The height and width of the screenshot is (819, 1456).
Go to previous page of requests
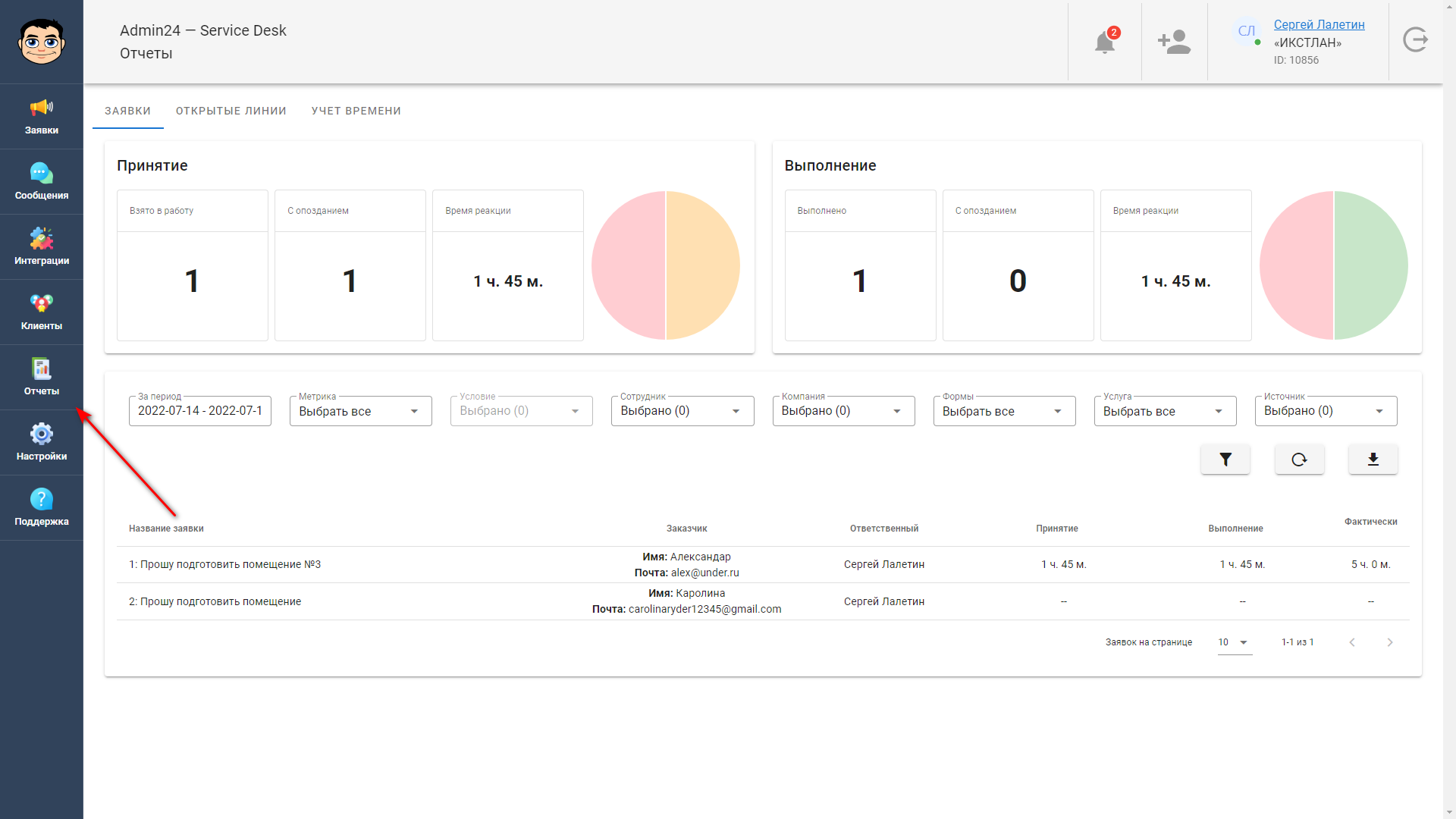1352,642
